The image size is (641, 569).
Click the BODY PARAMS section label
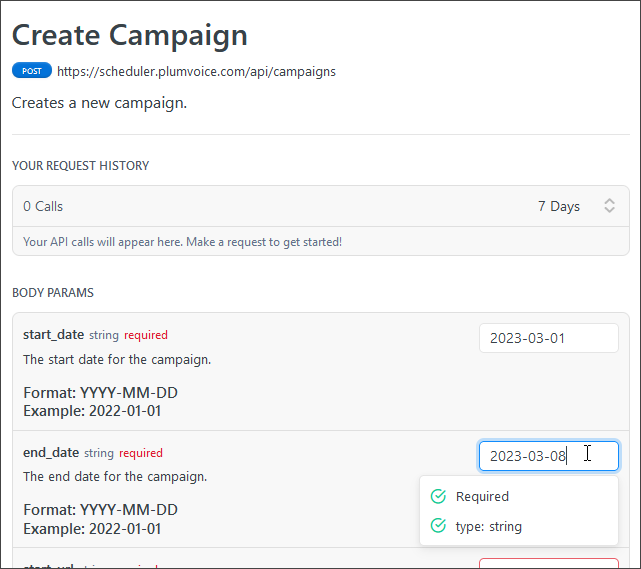[53, 293]
